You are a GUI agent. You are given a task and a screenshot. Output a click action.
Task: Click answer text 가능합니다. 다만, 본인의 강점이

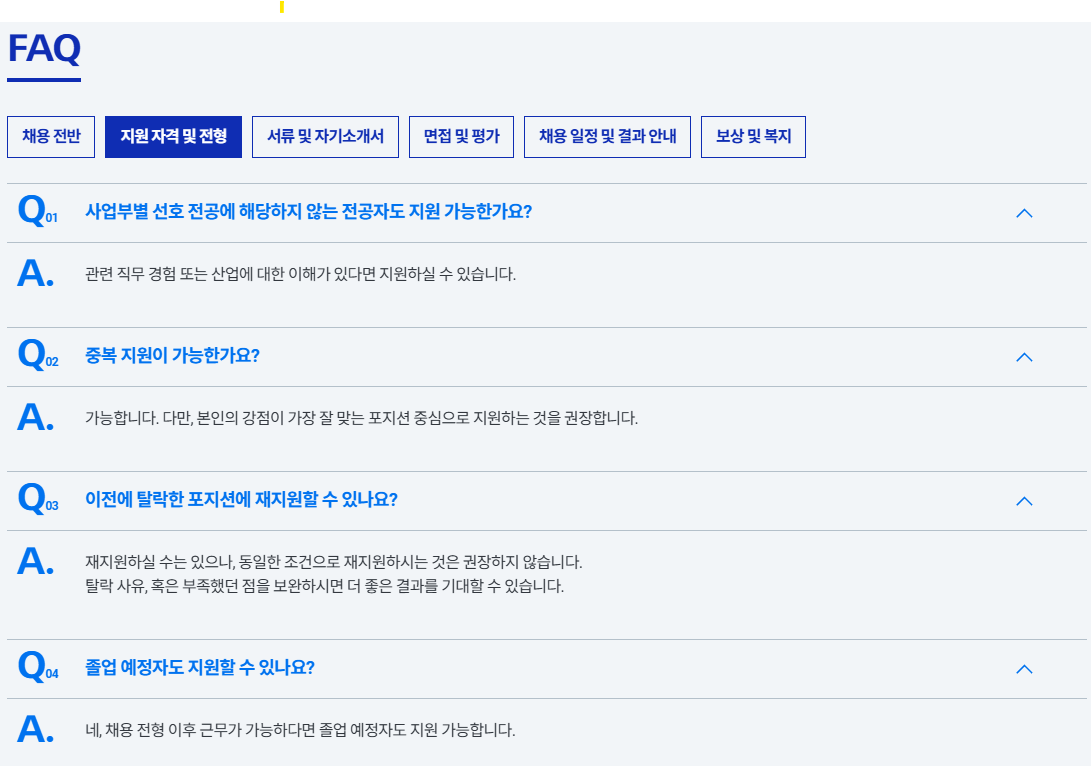(x=361, y=418)
